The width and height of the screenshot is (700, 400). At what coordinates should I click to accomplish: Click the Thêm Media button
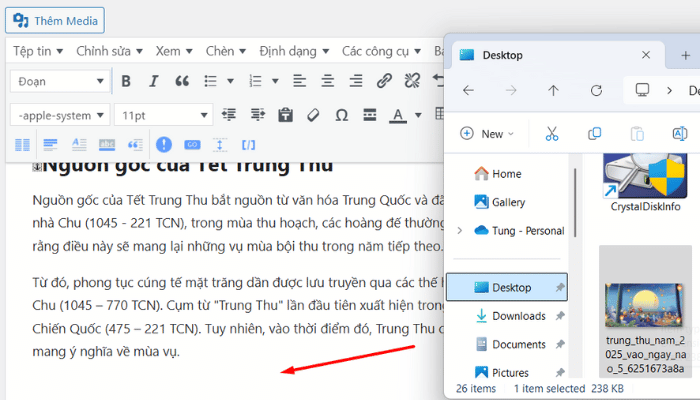coord(58,20)
